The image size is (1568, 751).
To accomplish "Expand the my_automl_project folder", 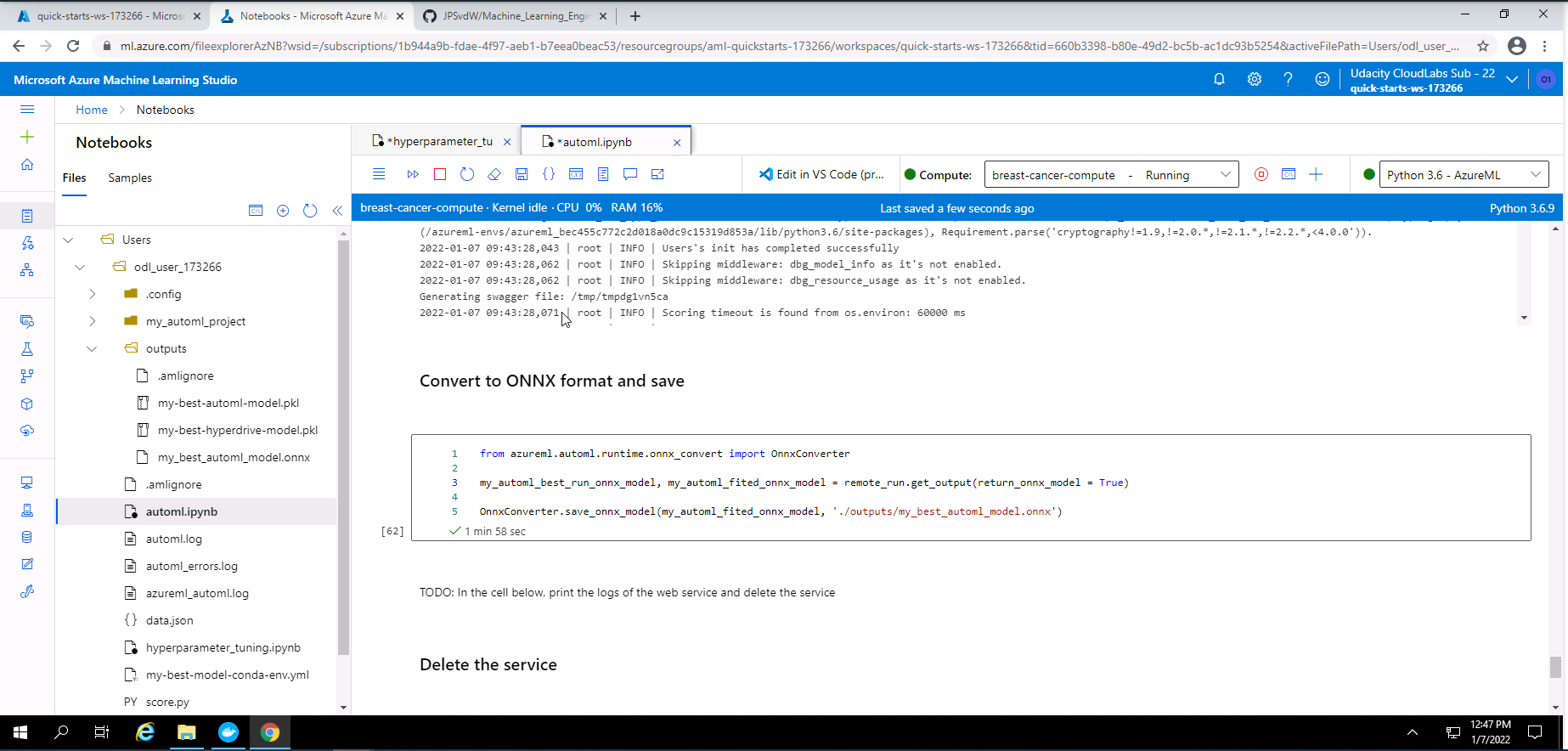I will (x=92, y=321).
